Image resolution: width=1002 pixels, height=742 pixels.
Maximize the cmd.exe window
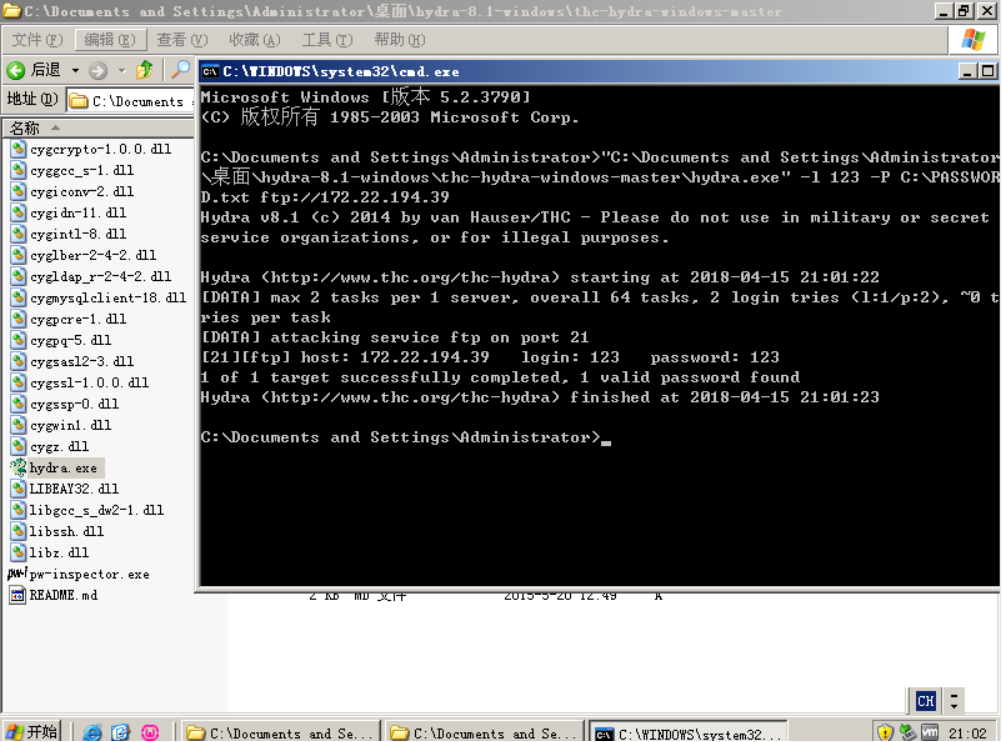coord(988,72)
